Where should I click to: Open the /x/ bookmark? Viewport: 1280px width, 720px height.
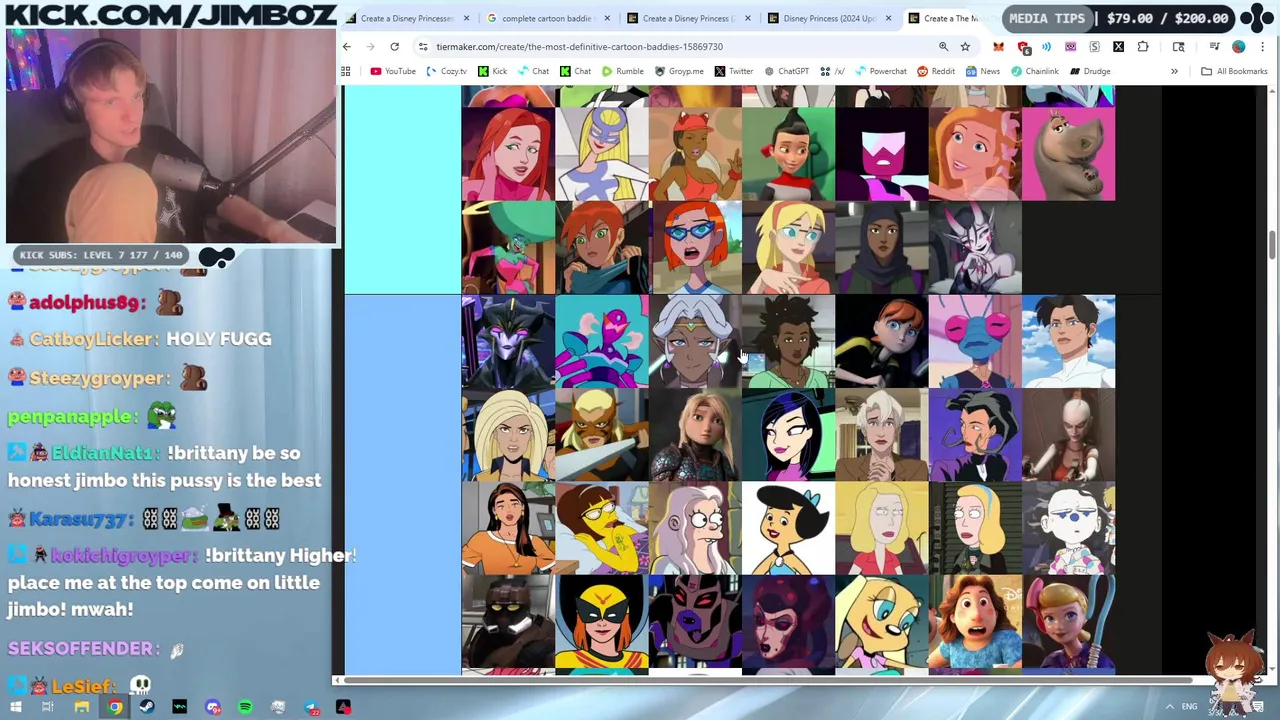pos(832,71)
